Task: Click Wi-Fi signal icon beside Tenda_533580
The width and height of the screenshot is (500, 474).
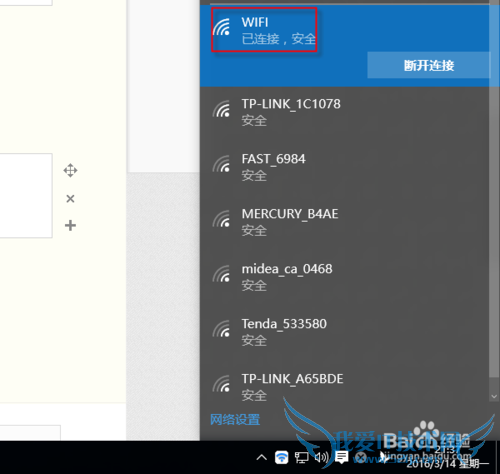Action: [221, 329]
